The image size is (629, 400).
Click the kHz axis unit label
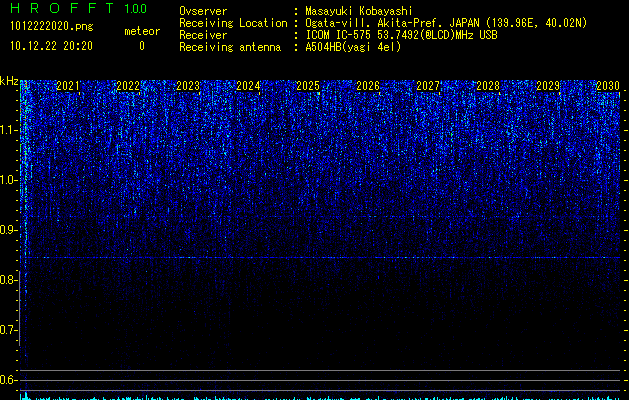click(x=9, y=81)
